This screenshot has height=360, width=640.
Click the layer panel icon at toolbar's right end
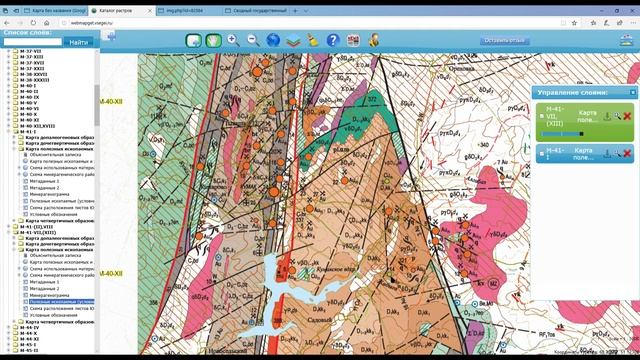[626, 40]
